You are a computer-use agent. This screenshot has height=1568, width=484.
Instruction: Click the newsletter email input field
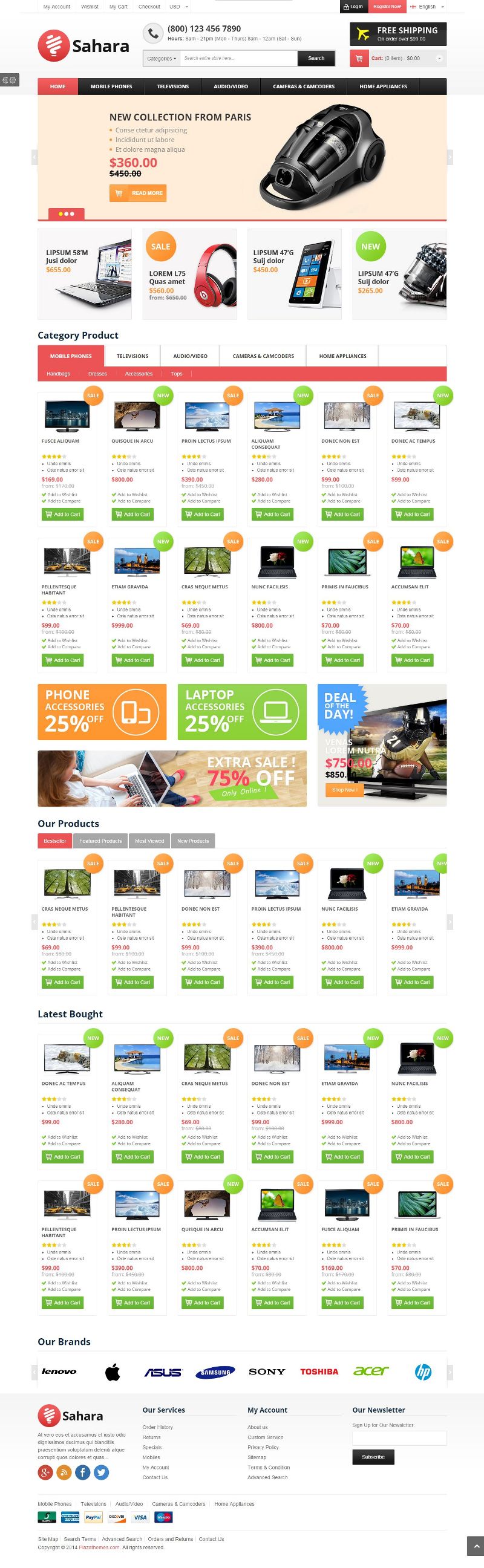pos(399,1438)
